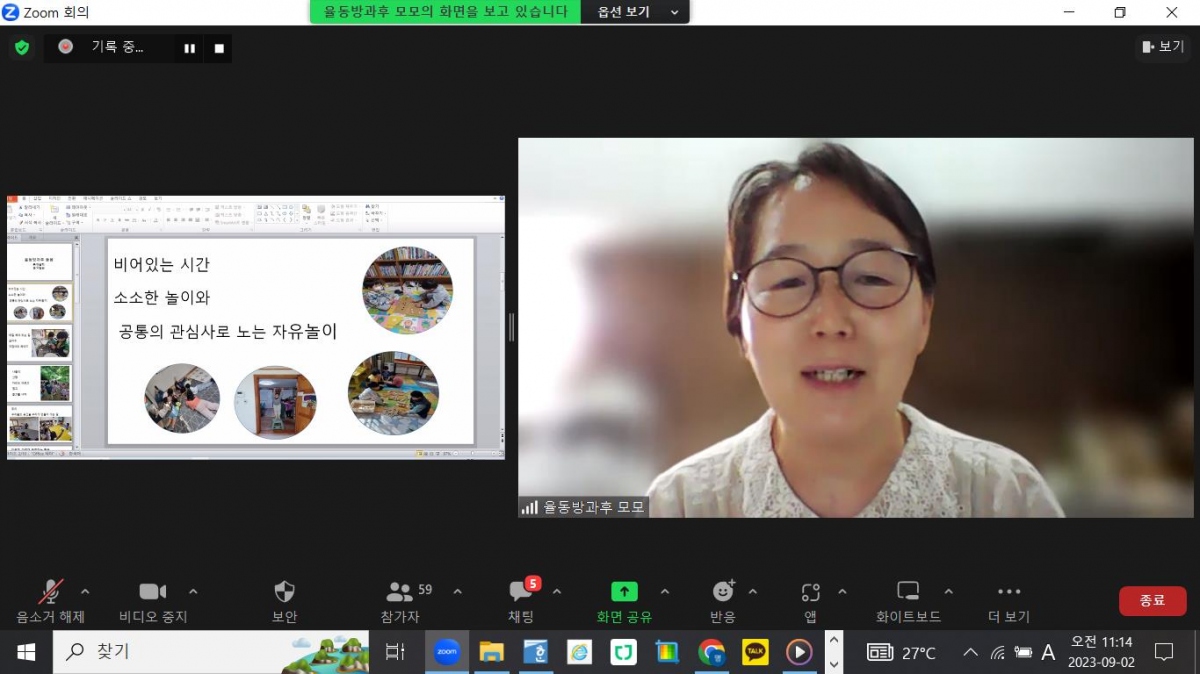Open Reactions (반응) smiley icon
Image resolution: width=1200 pixels, height=674 pixels.
(723, 592)
